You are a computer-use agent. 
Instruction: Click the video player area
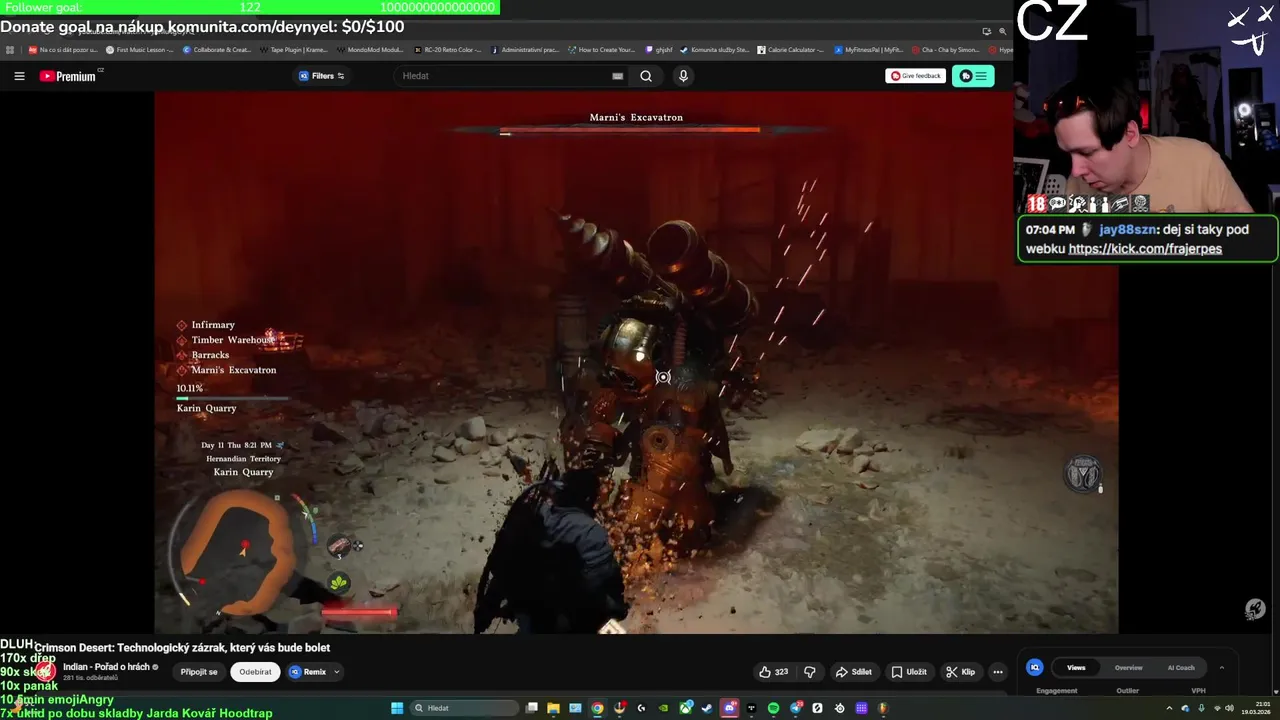pos(636,362)
